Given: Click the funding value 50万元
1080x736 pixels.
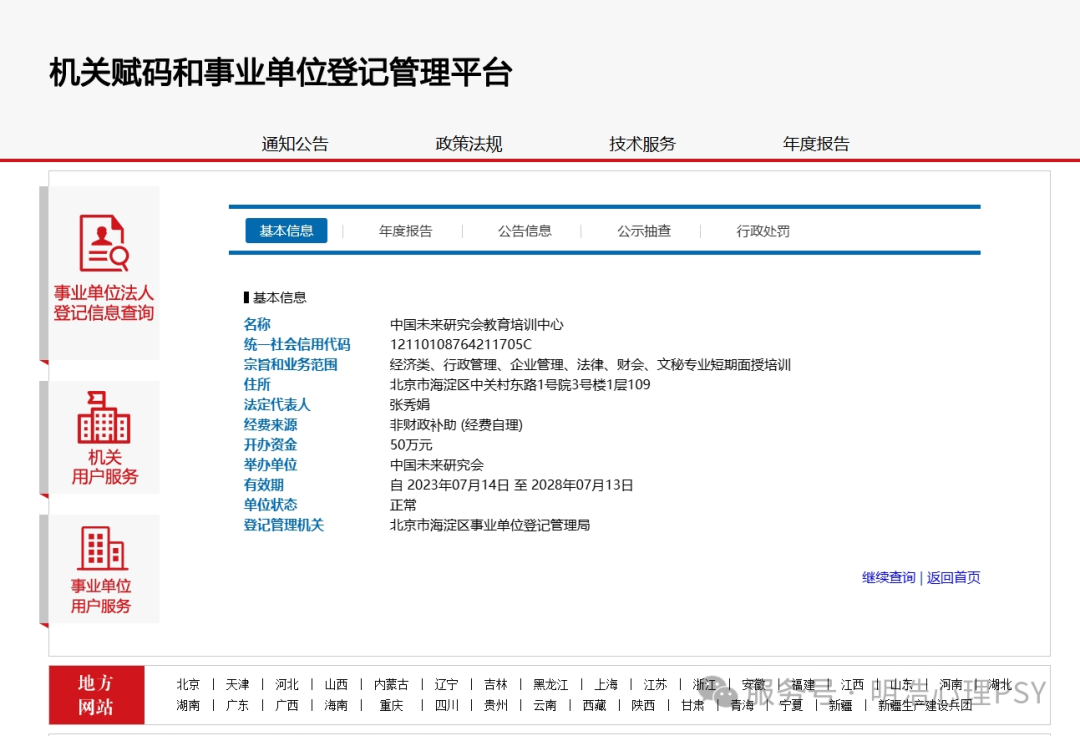Looking at the screenshot, I should 411,445.
